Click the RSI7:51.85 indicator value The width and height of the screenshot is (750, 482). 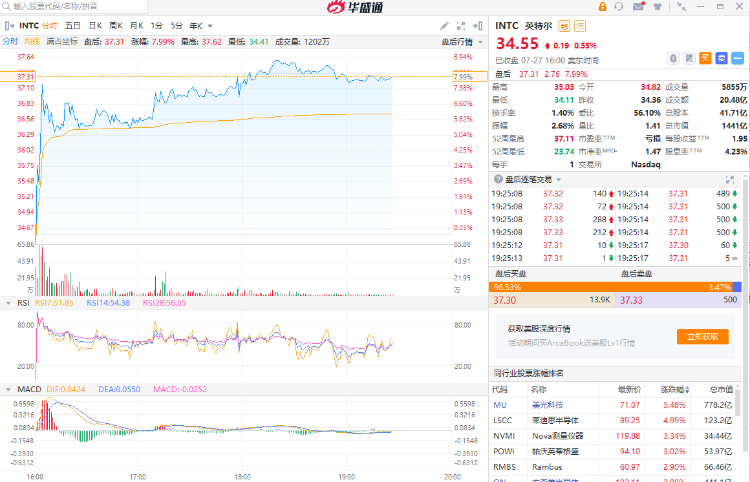(54, 303)
